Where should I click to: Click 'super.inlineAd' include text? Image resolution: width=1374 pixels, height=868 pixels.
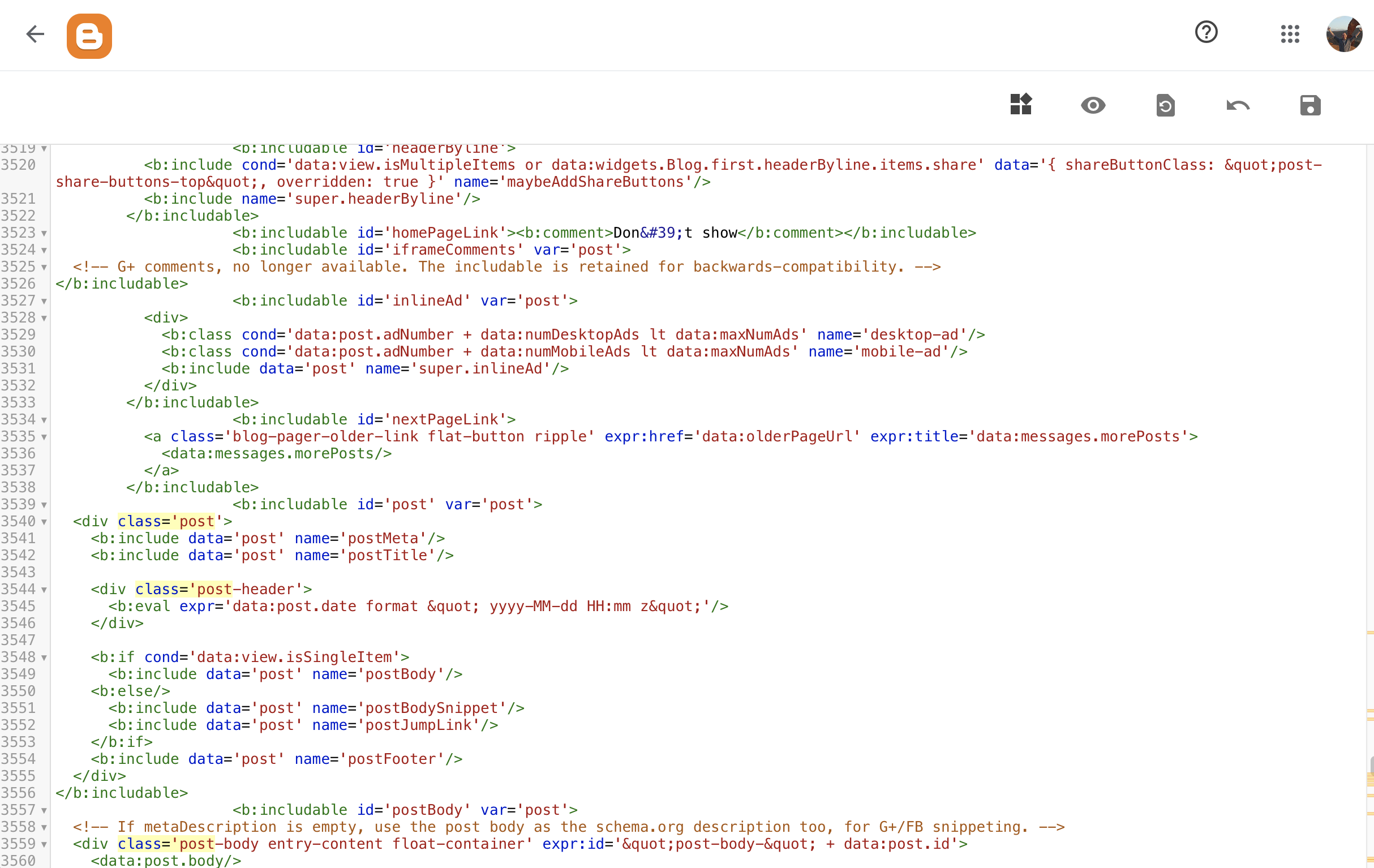point(481,369)
